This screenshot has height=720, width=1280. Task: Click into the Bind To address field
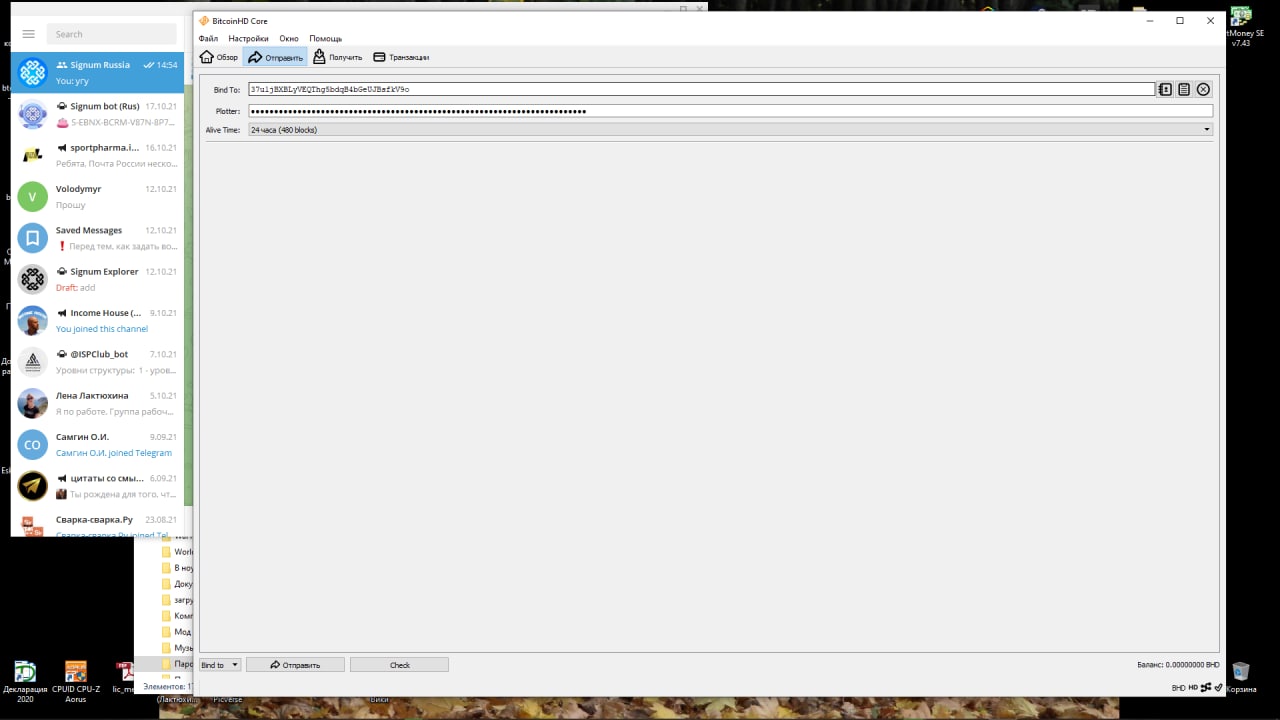click(701, 89)
